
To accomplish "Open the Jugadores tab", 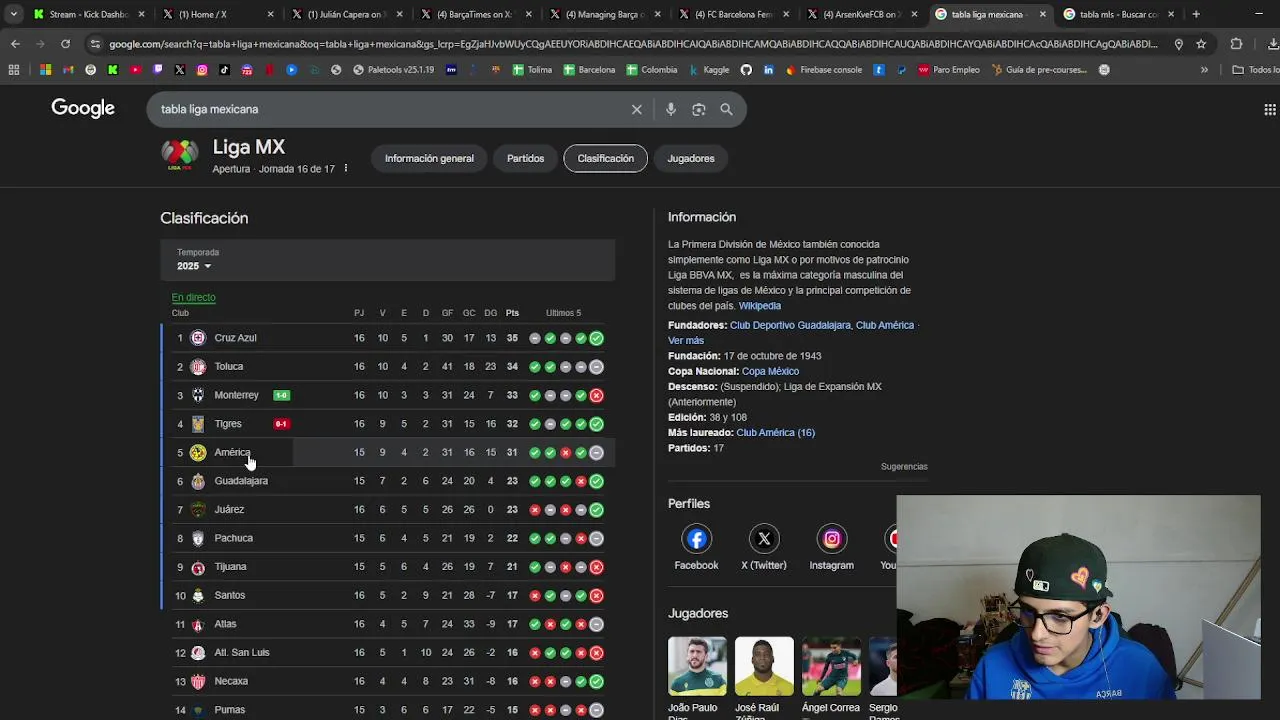I will 691,158.
